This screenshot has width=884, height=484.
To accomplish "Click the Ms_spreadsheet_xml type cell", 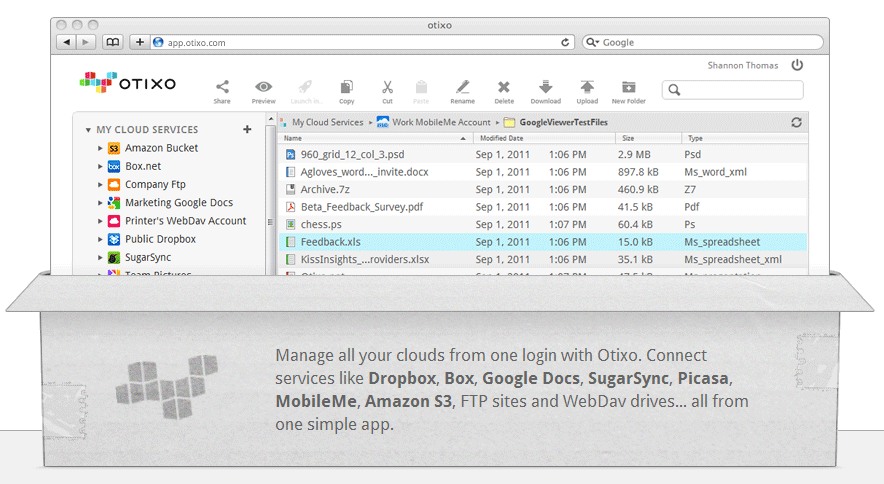I will (733, 259).
